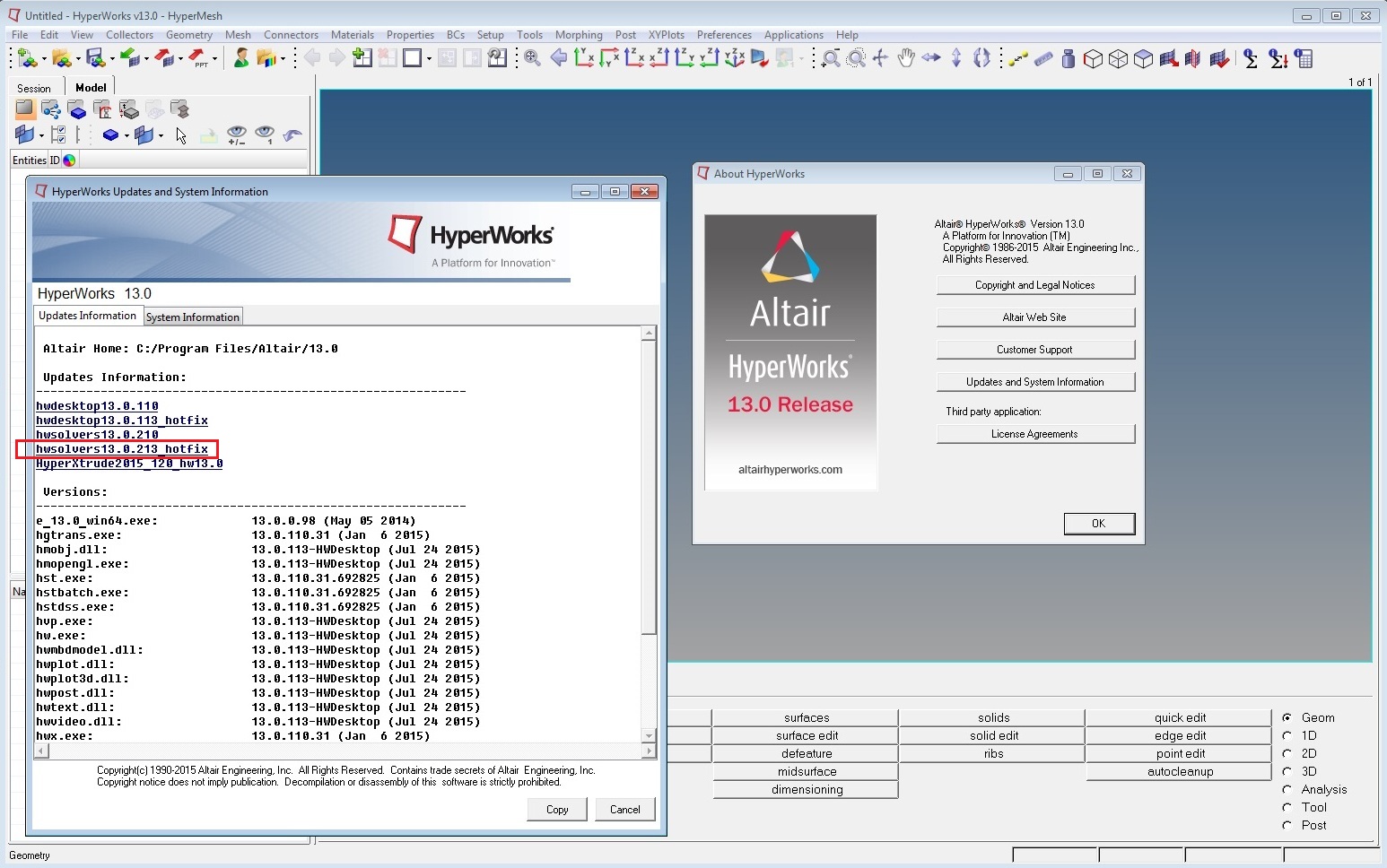
Task: Select the 1D radio button
Action: (1287, 735)
